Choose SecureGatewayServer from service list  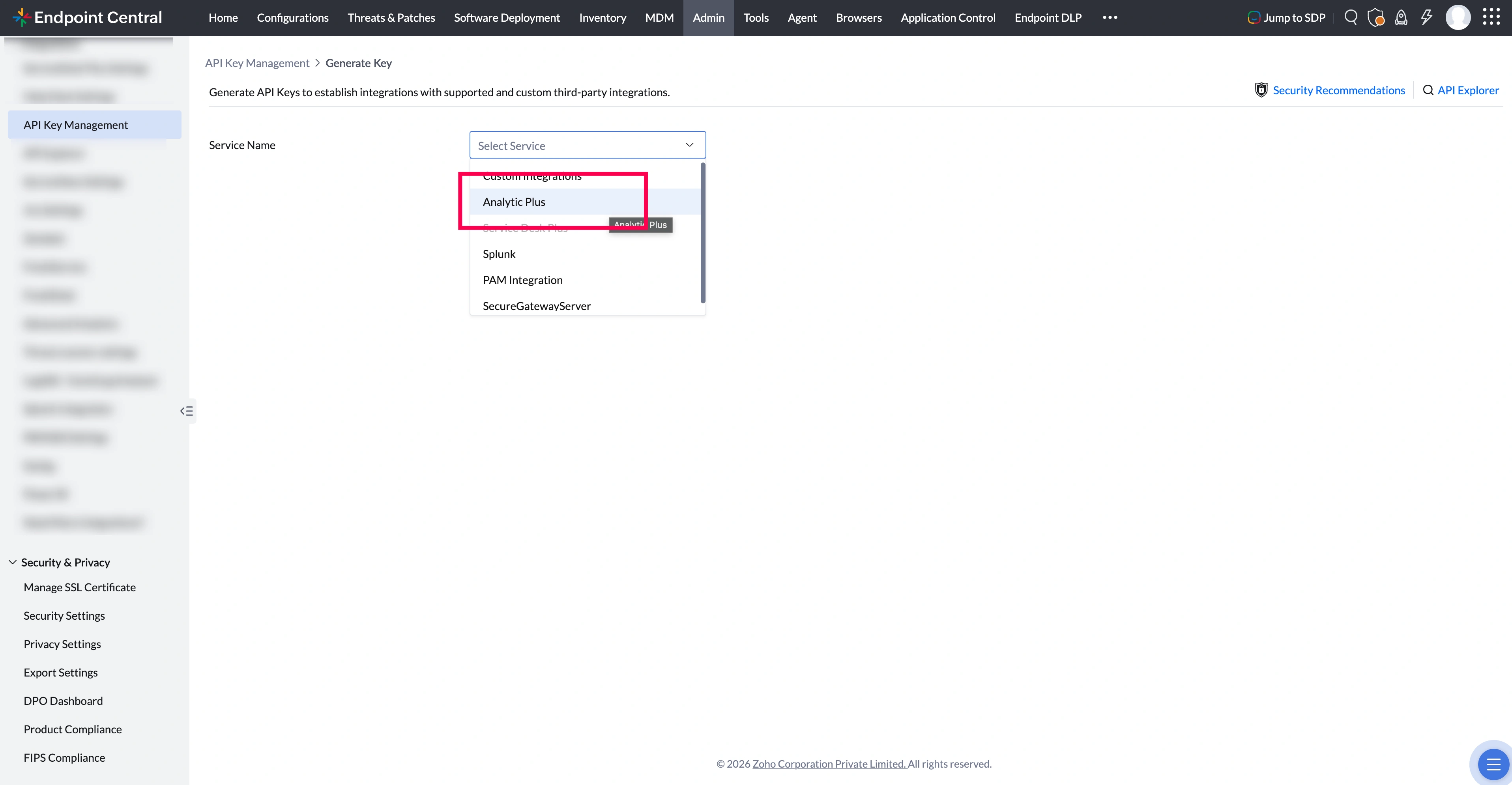tap(585, 306)
